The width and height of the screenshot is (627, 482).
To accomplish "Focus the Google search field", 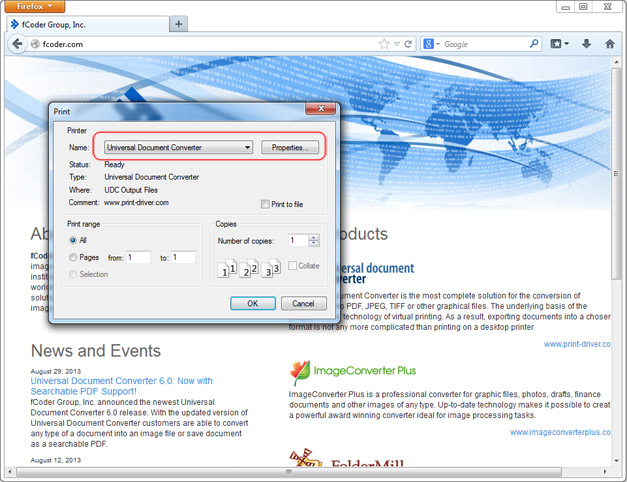I will click(486, 44).
